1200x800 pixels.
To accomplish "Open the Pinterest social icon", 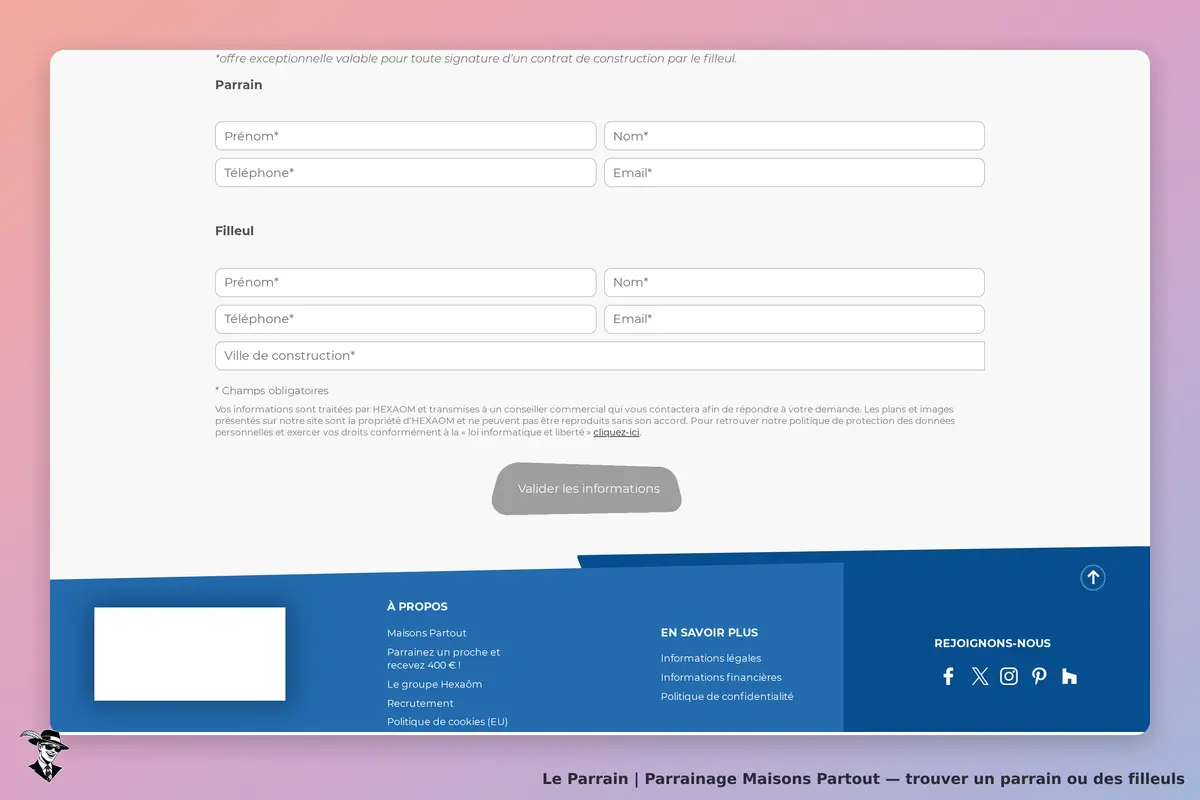I will click(x=1039, y=676).
